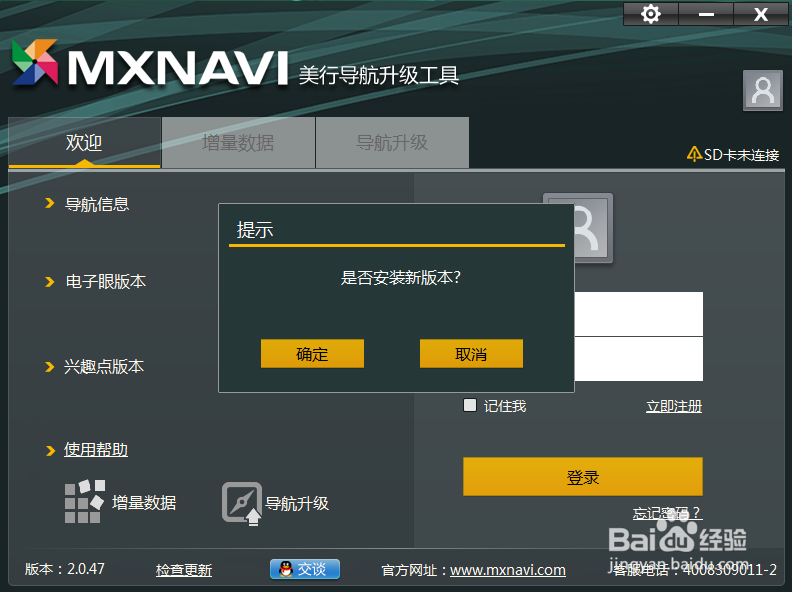
Task: Click the password input field
Action: (638, 359)
